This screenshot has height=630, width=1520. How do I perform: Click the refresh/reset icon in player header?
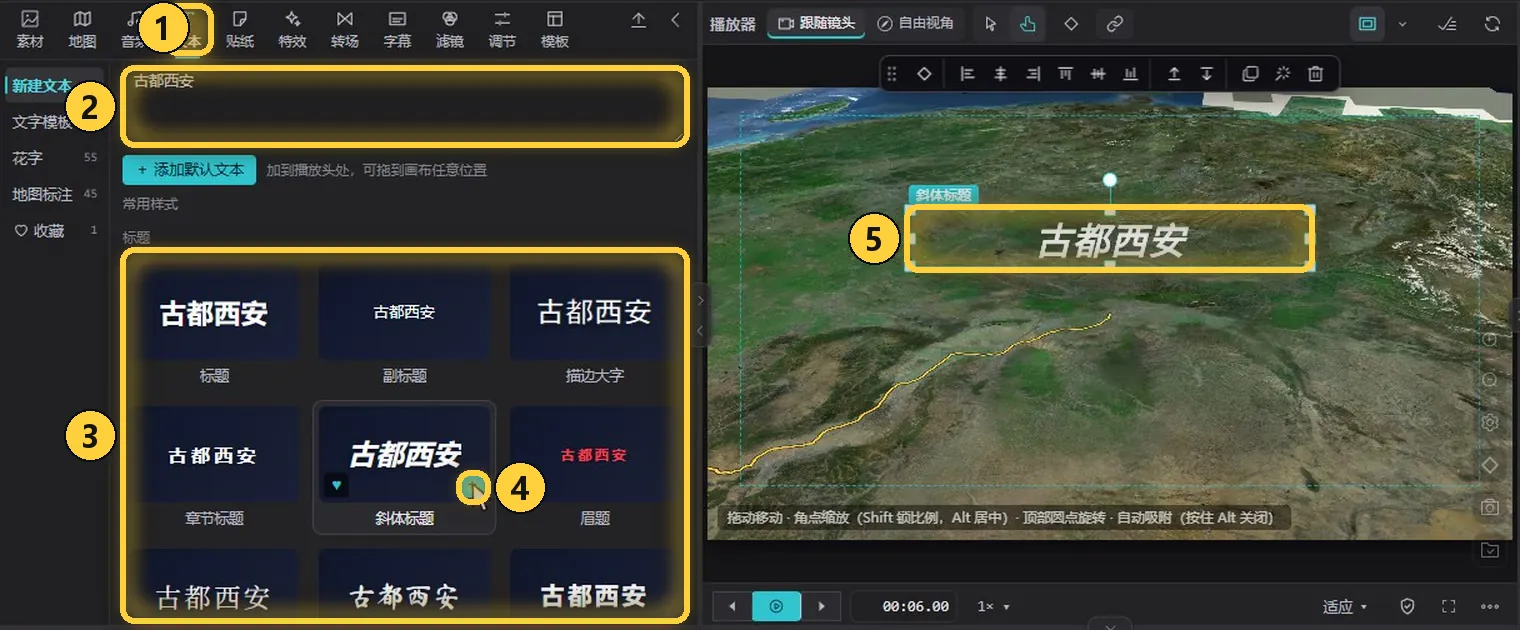click(1492, 24)
